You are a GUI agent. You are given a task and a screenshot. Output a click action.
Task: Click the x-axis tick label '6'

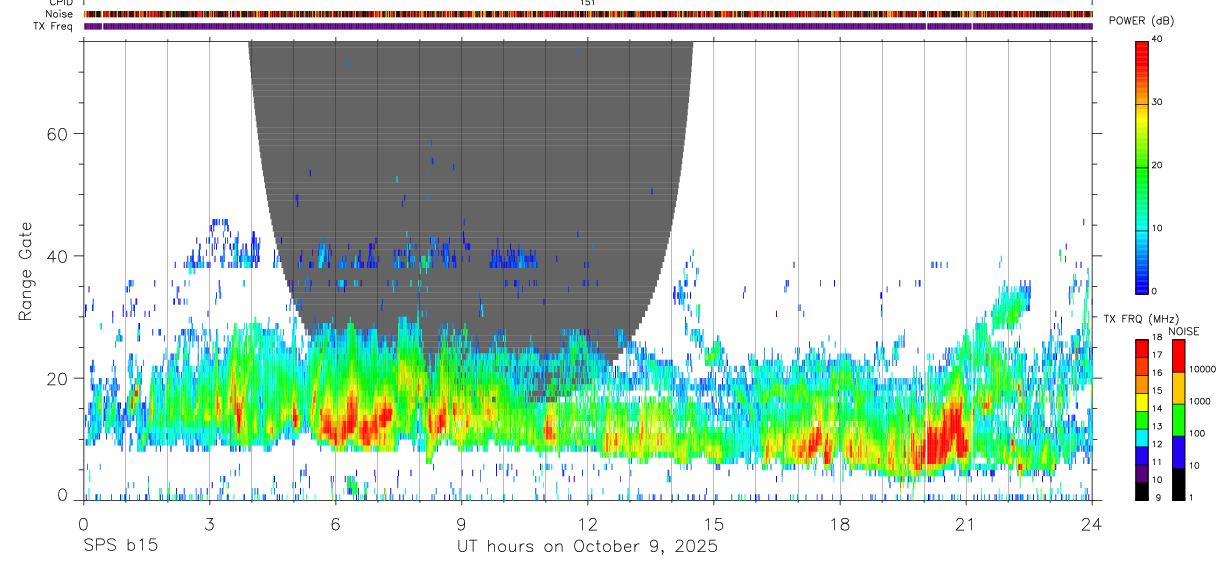pos(336,523)
